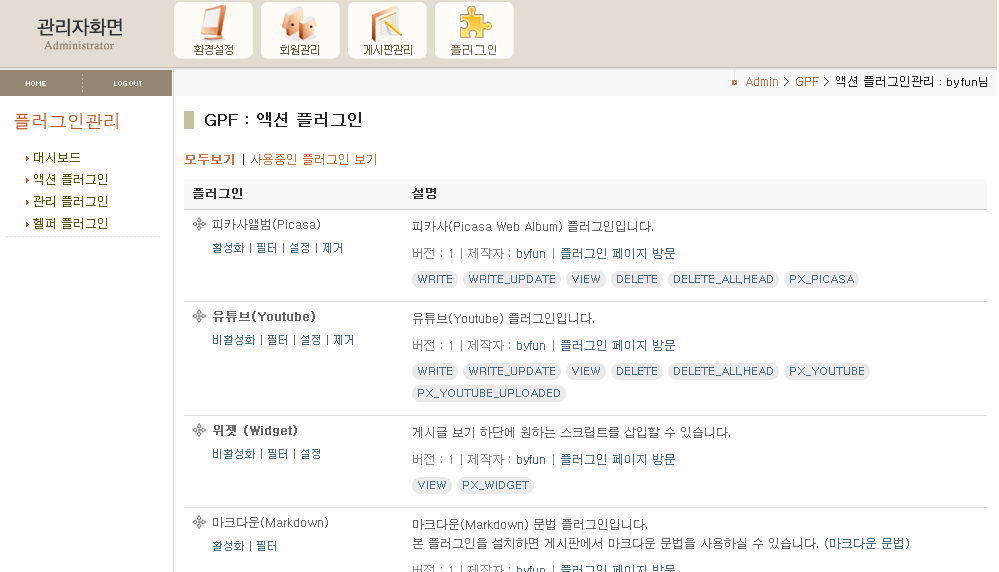Click the DELETE tag in Youtube row
Image resolution: width=999 pixels, height=572 pixels.
637,371
